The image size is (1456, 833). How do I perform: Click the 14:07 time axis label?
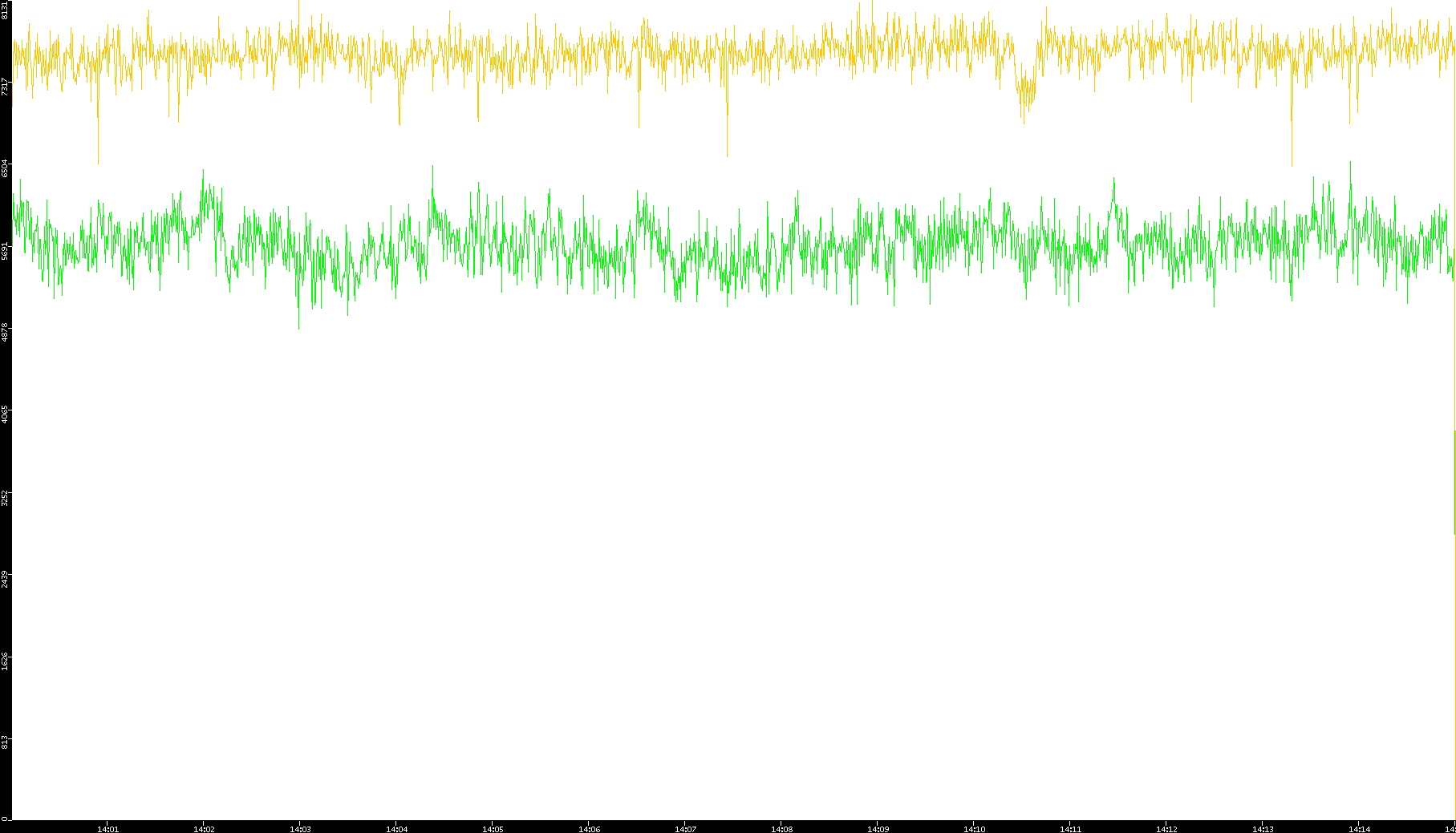pos(685,829)
